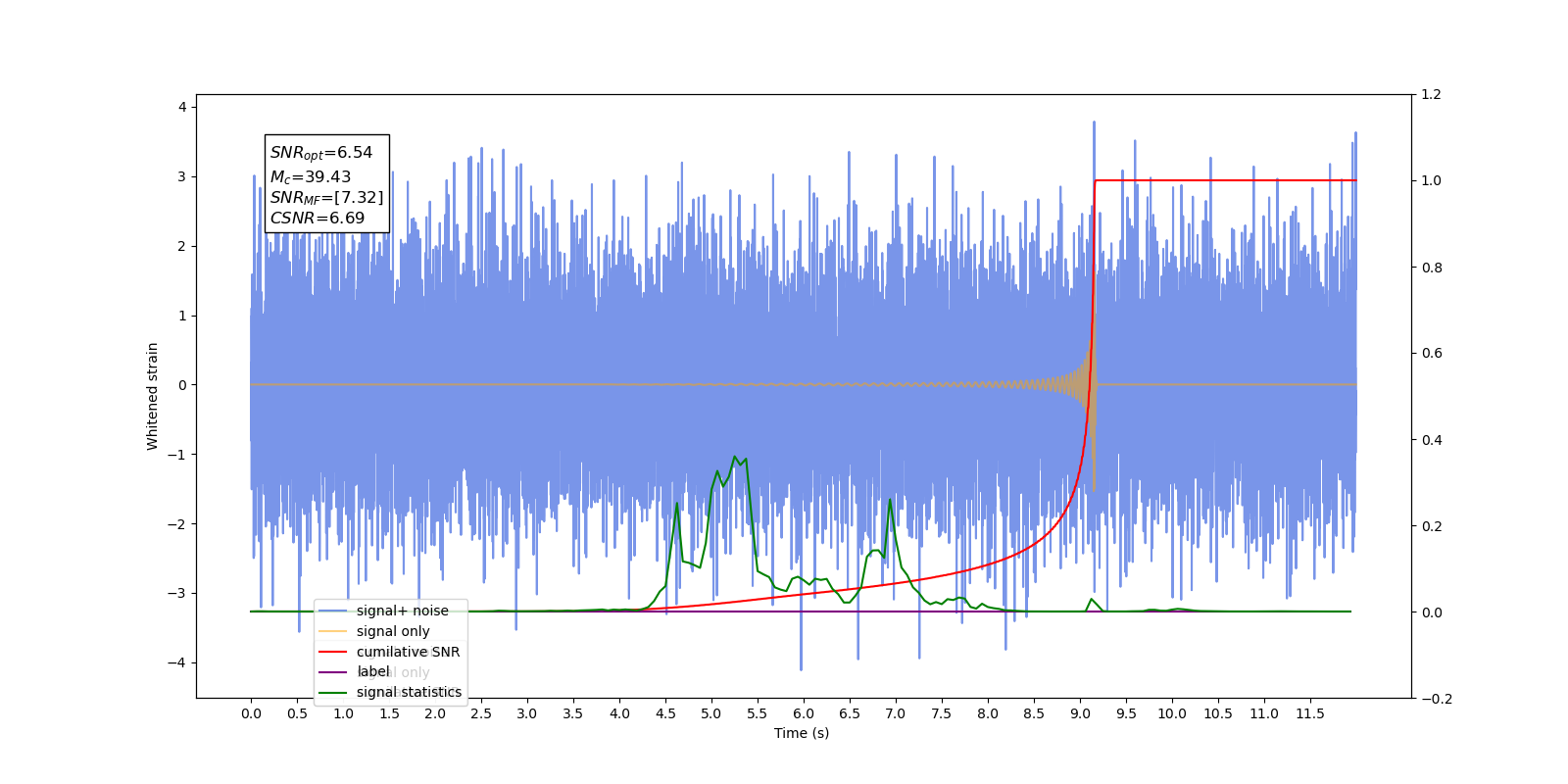Click the 'label' legend entry
Image resolution: width=1568 pixels, height=784 pixels.
373,671
